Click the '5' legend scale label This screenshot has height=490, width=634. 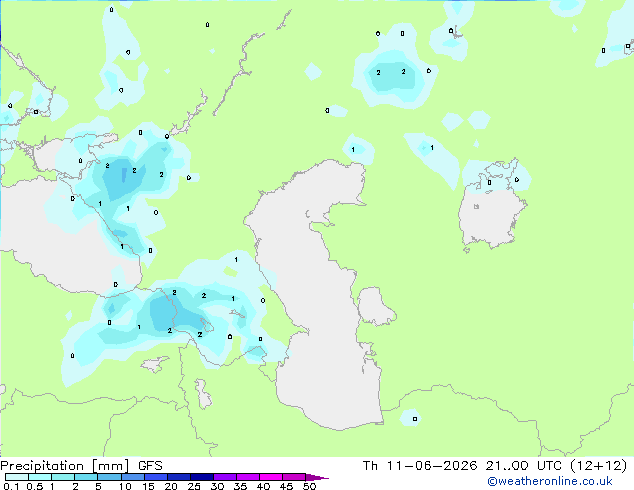(98, 486)
